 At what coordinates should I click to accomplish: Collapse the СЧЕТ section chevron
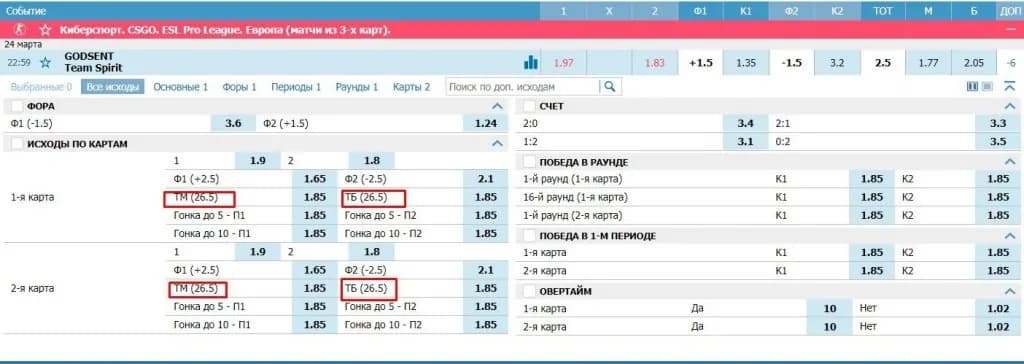1010,106
